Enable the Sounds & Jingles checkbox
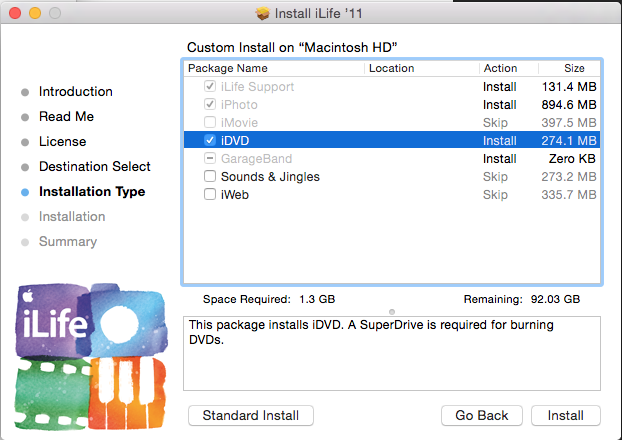 pyautogui.click(x=210, y=177)
